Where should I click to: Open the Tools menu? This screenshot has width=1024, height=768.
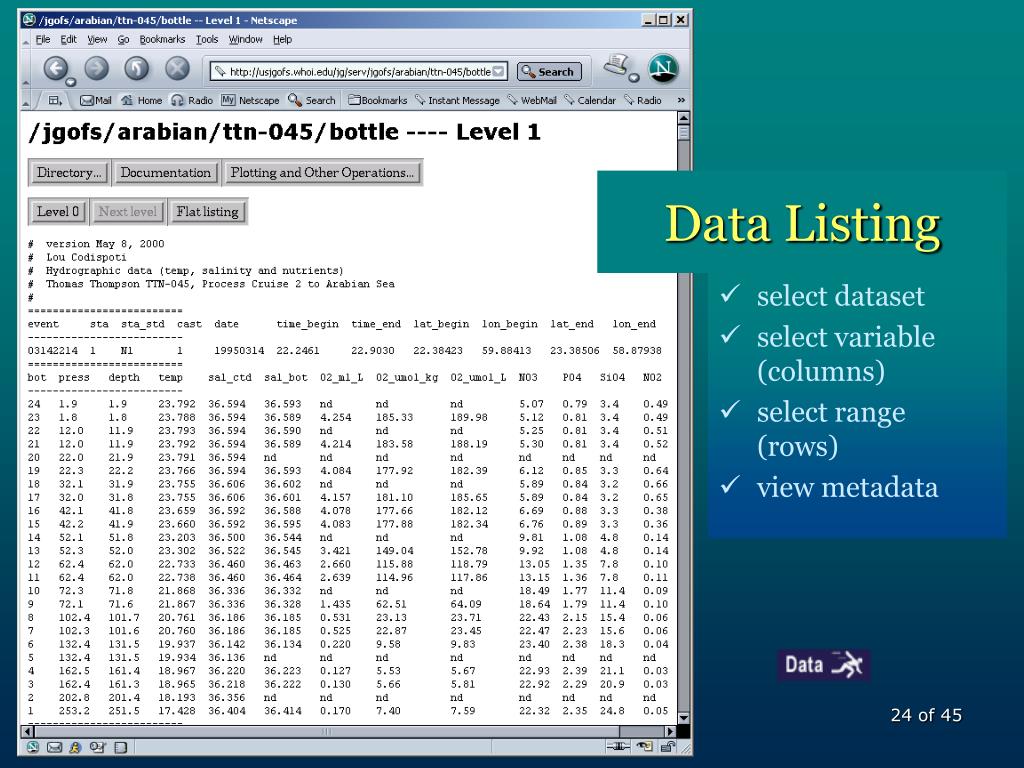[x=207, y=39]
